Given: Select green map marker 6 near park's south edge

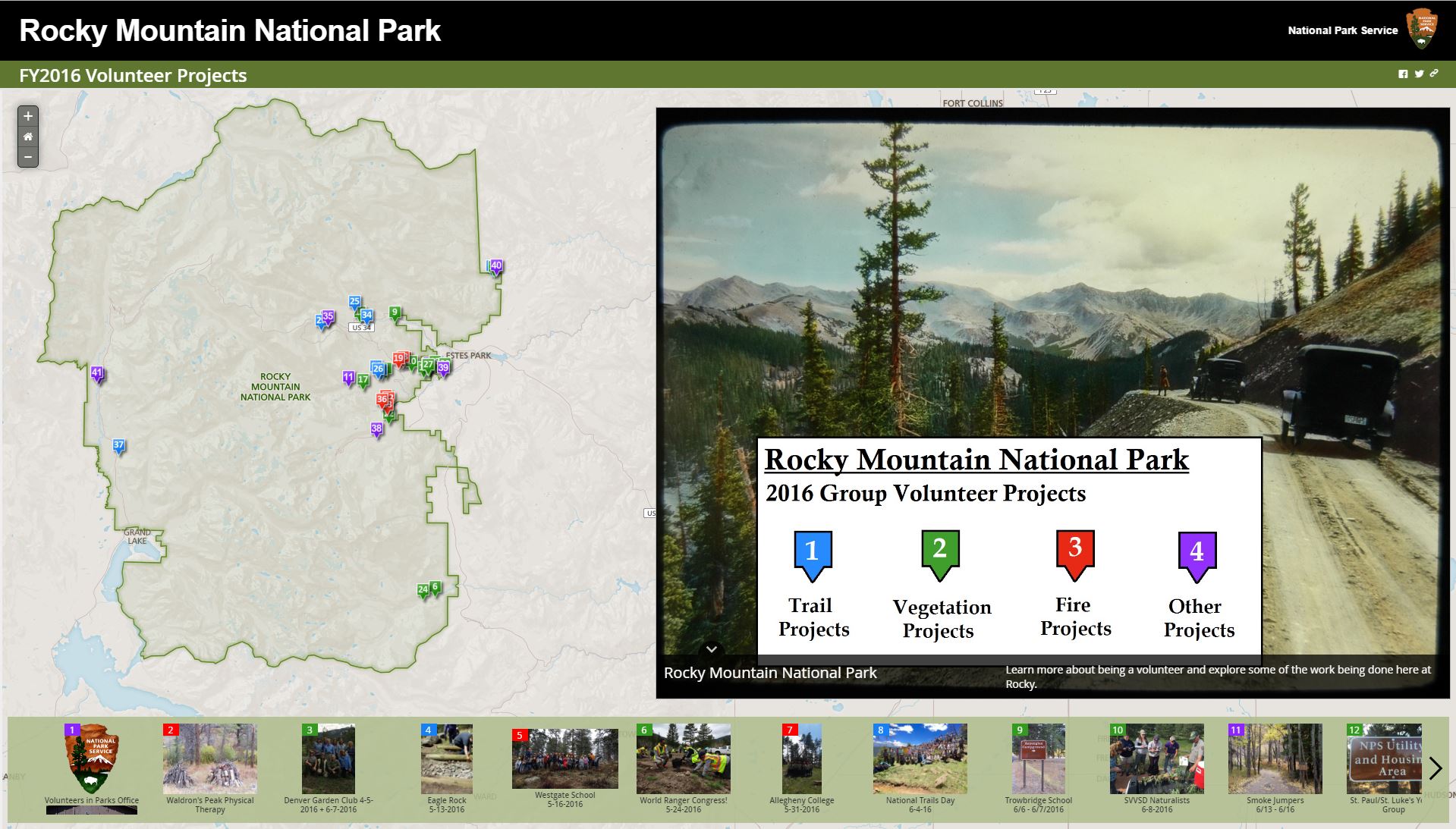Looking at the screenshot, I should [x=435, y=587].
